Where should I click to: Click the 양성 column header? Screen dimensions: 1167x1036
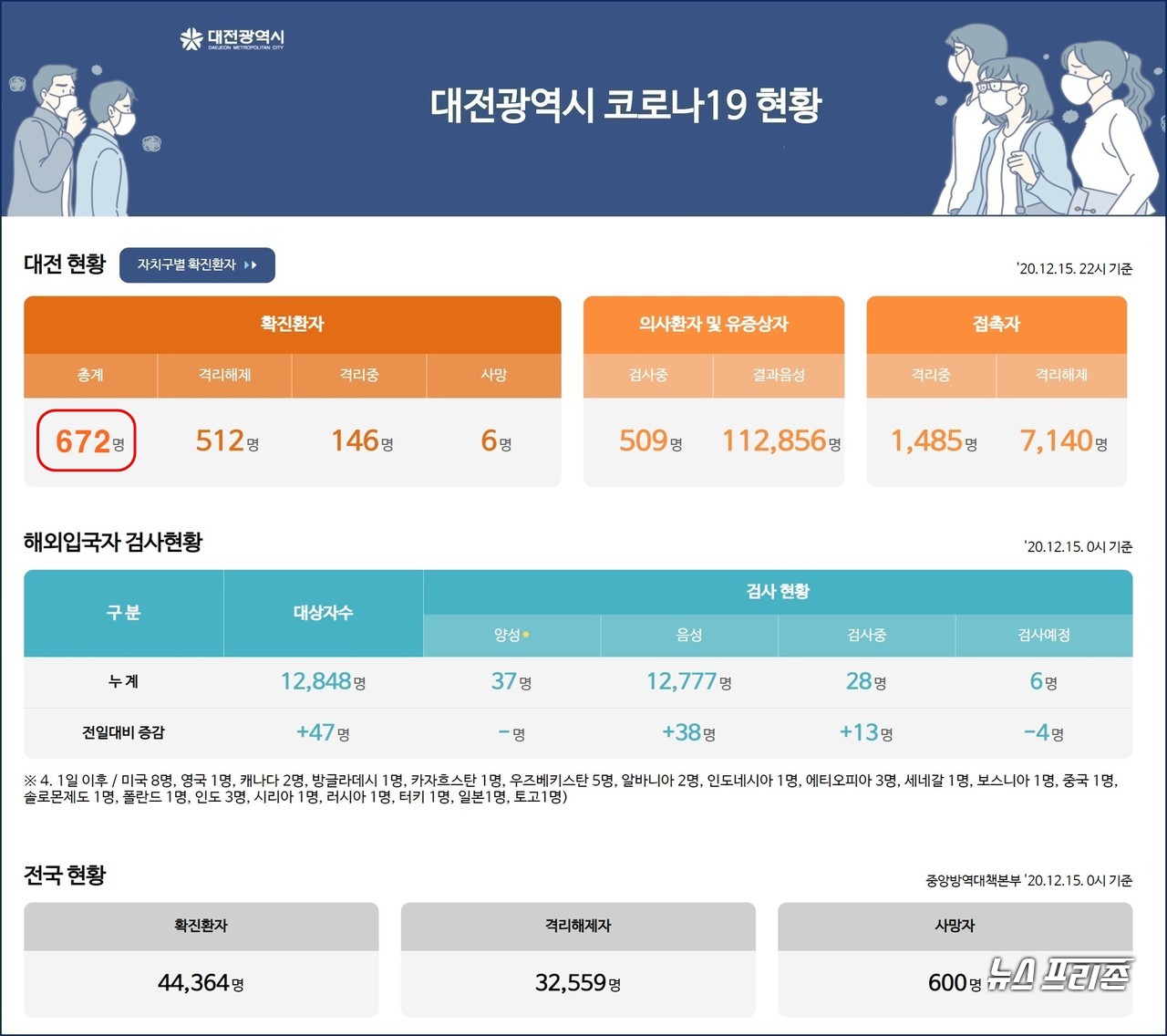(511, 635)
